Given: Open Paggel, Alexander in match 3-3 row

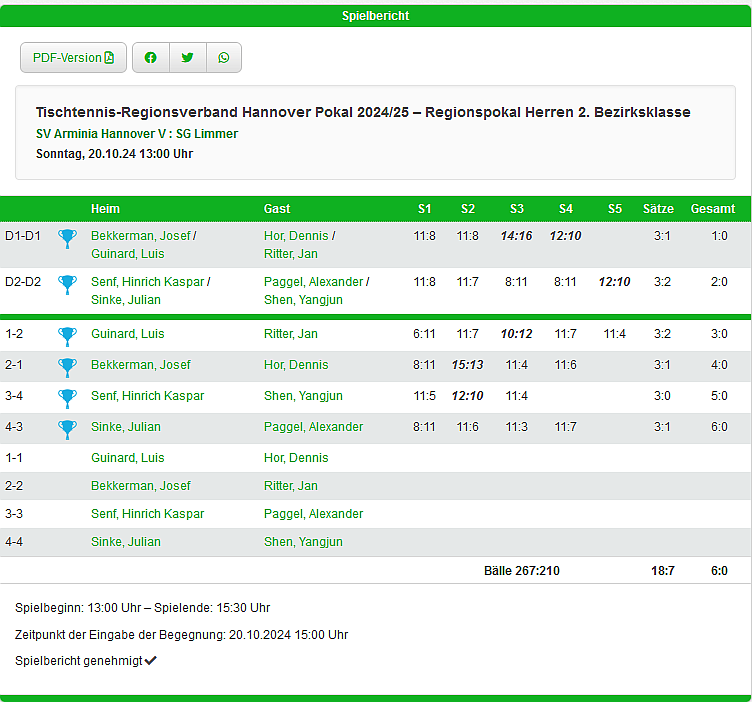Looking at the screenshot, I should [313, 514].
